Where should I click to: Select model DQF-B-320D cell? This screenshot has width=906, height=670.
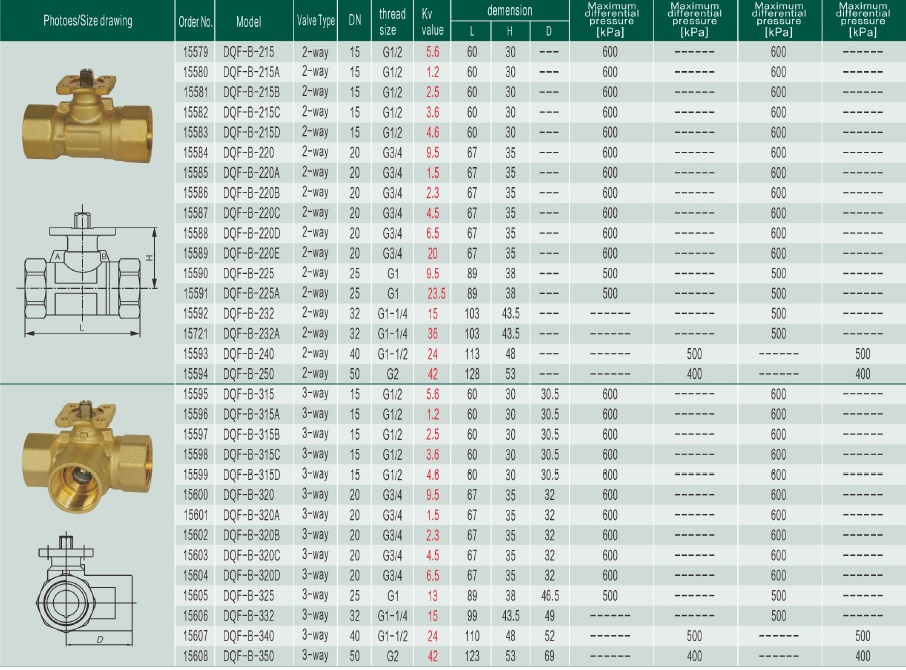pyautogui.click(x=251, y=575)
